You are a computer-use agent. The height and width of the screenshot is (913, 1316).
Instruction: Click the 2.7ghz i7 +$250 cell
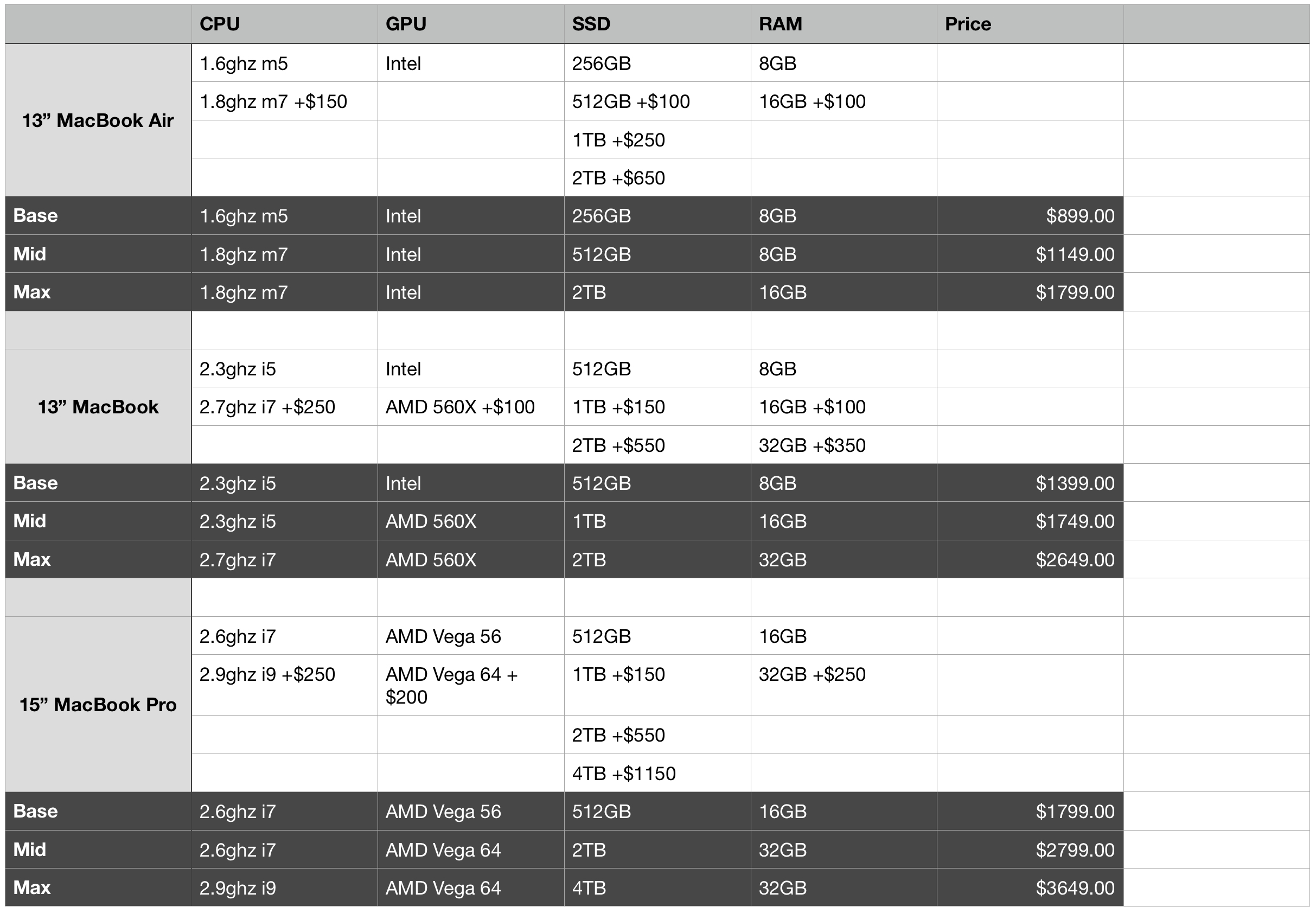pos(284,407)
